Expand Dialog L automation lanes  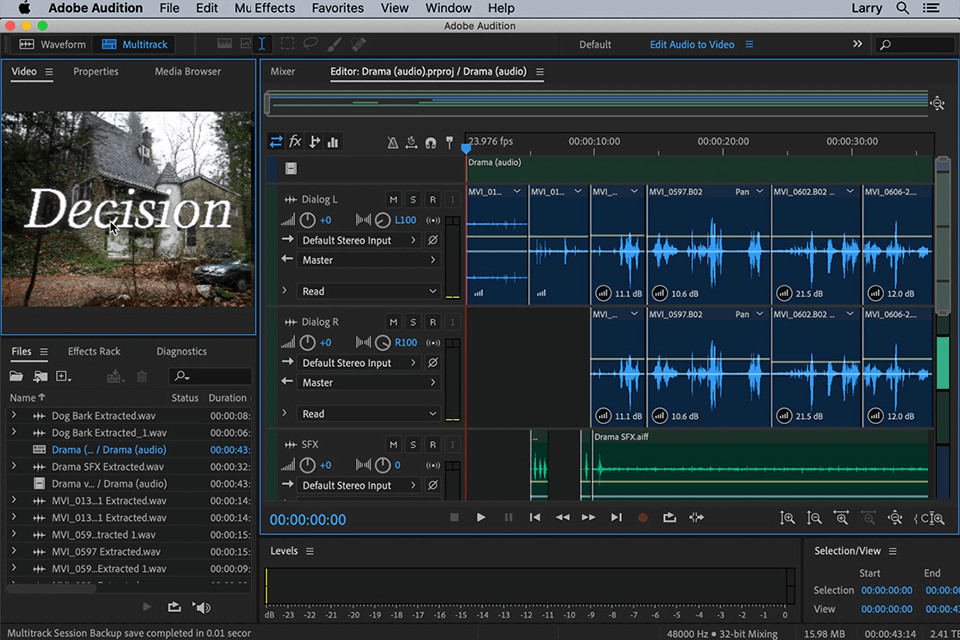[285, 290]
